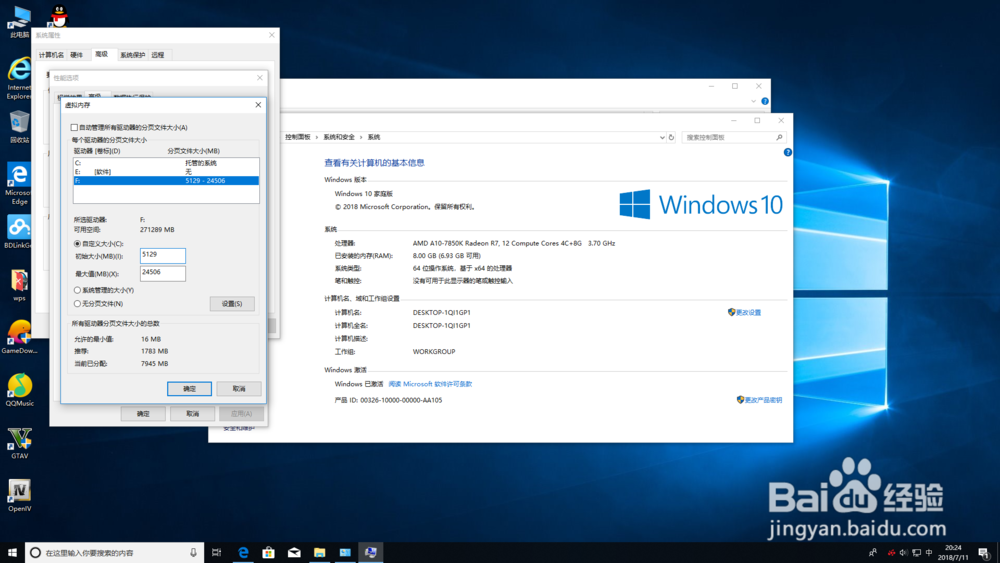Screen dimensions: 1000x563
Task: Open the Edge browser taskbar icon
Action: pos(243,552)
